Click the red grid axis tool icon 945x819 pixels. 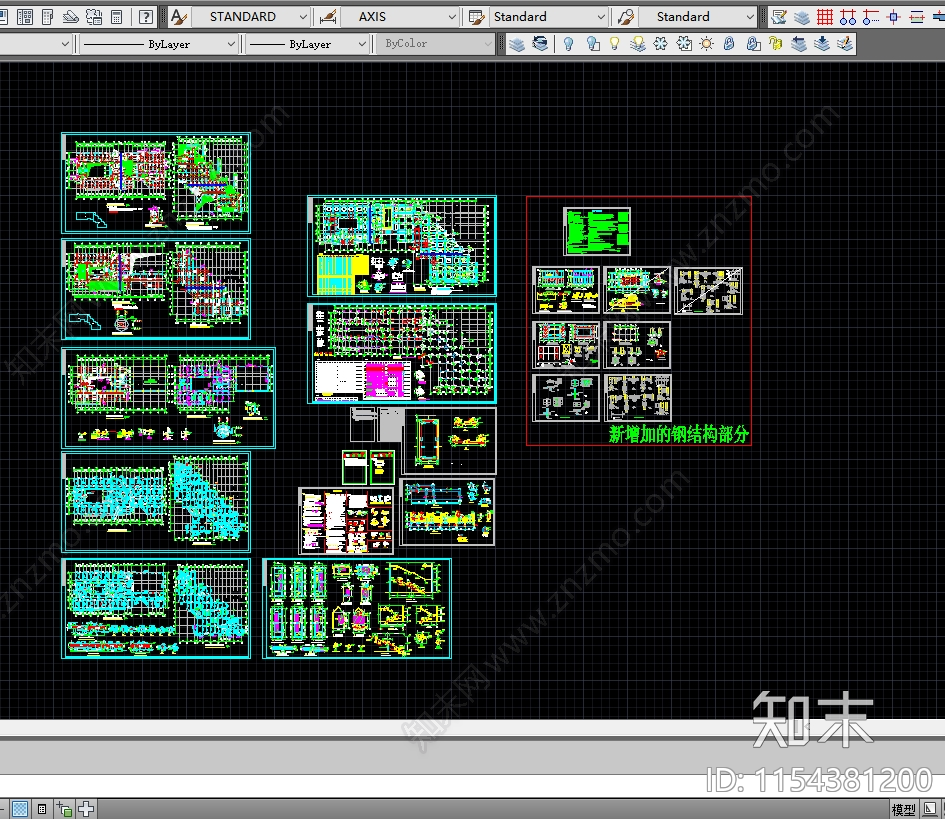(x=824, y=17)
